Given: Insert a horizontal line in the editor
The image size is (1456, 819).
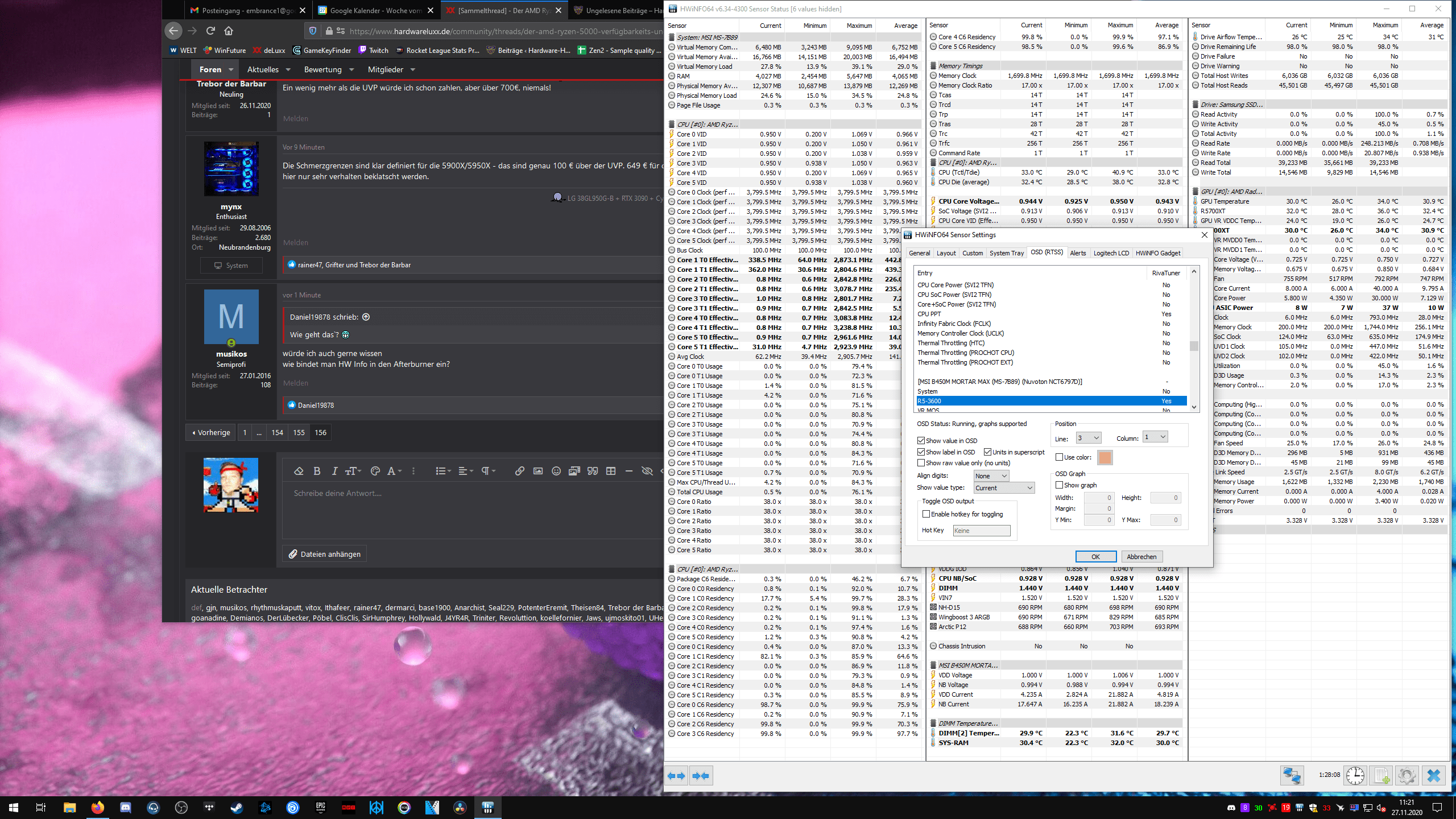Looking at the screenshot, I should click(x=629, y=471).
